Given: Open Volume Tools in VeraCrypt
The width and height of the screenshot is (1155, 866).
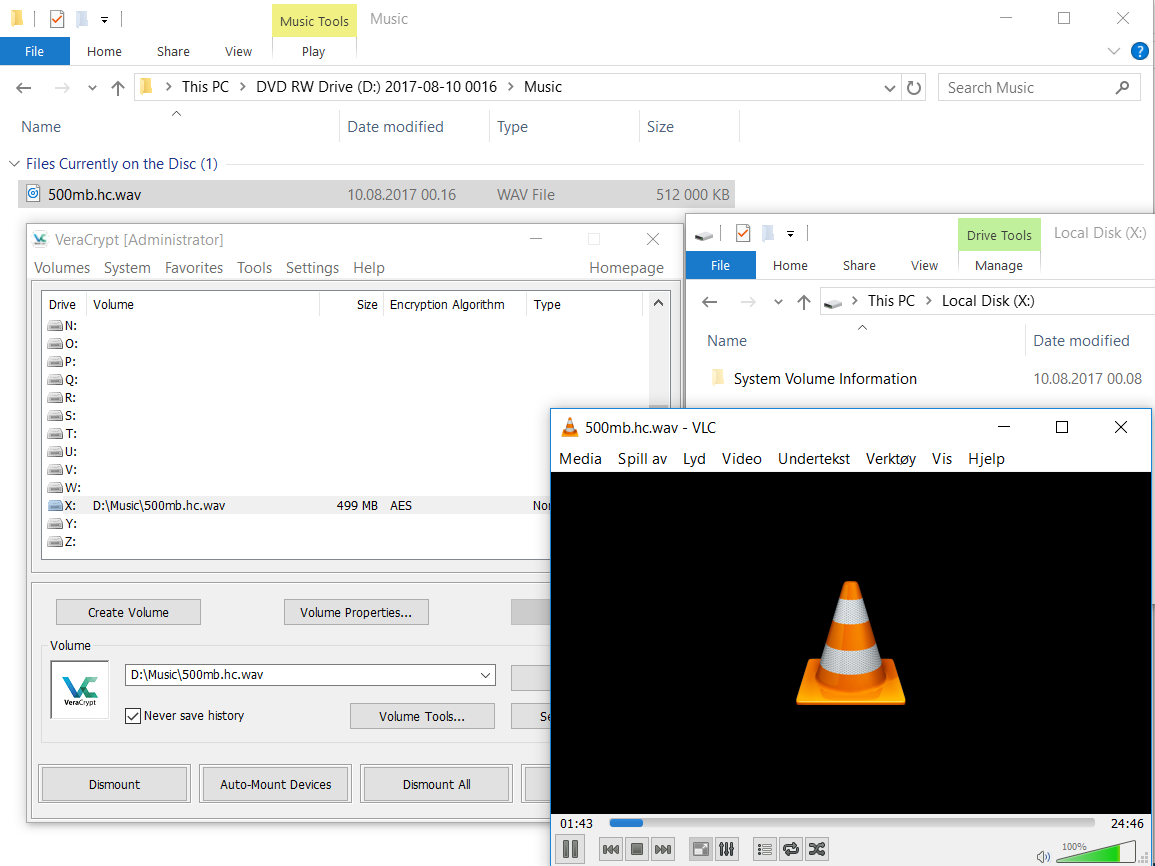Looking at the screenshot, I should click(422, 716).
